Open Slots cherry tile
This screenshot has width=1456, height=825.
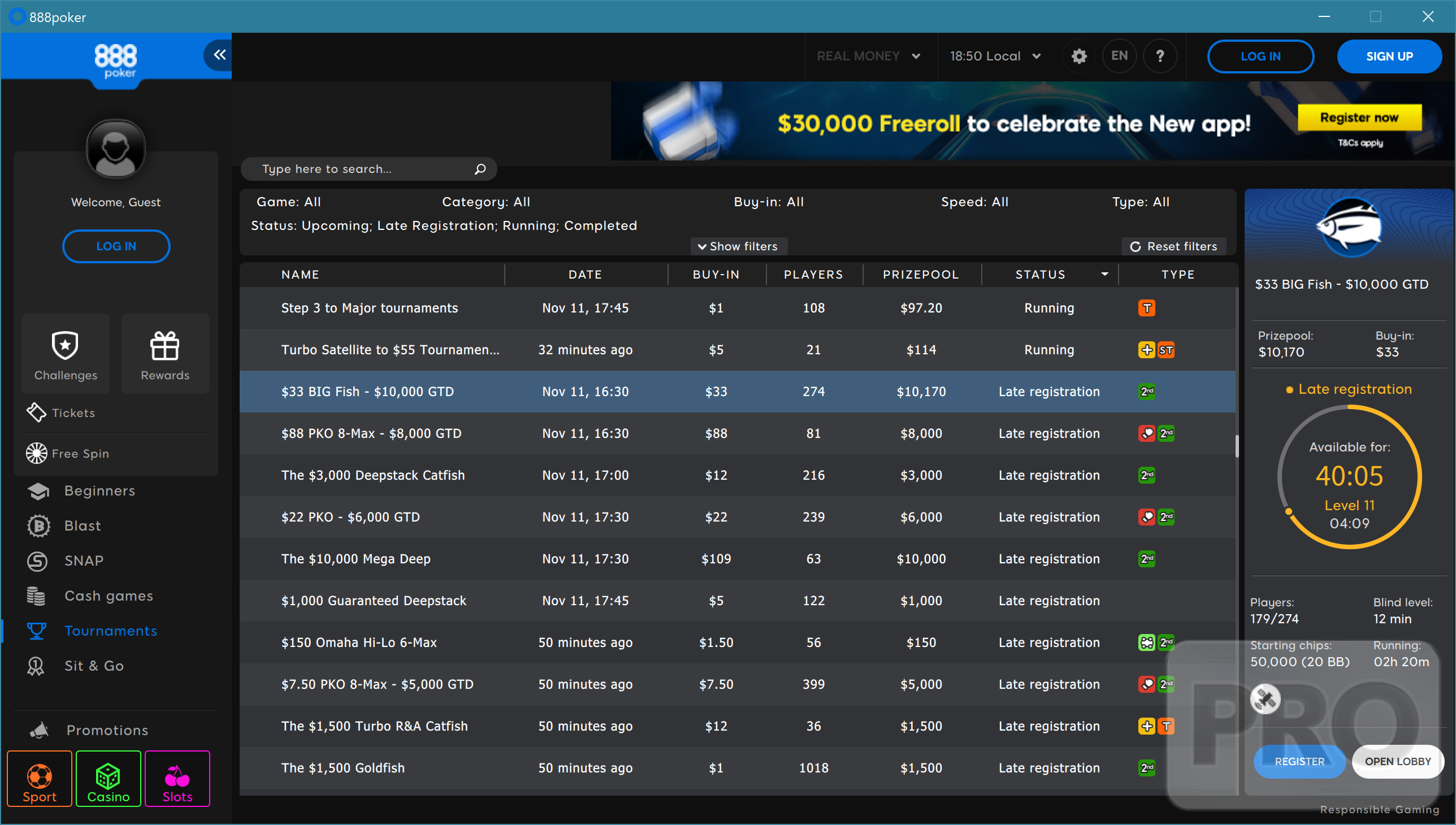(x=177, y=779)
